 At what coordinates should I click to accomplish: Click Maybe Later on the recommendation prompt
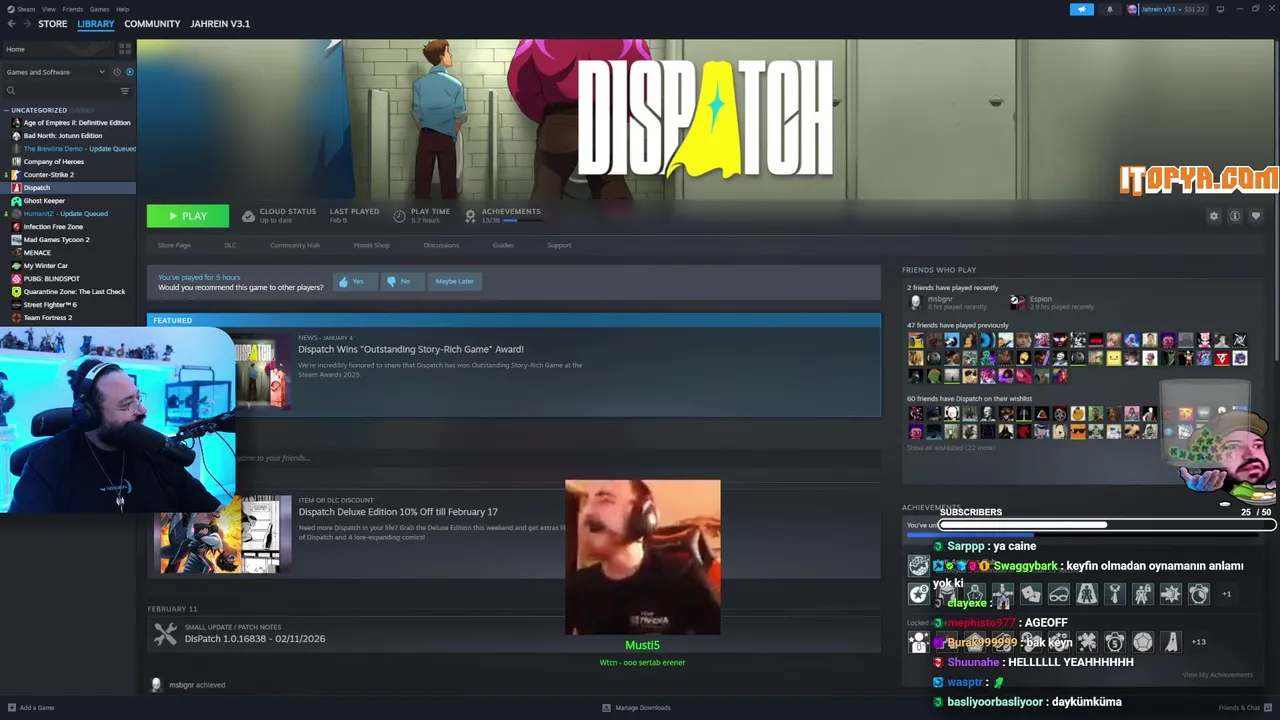(454, 282)
